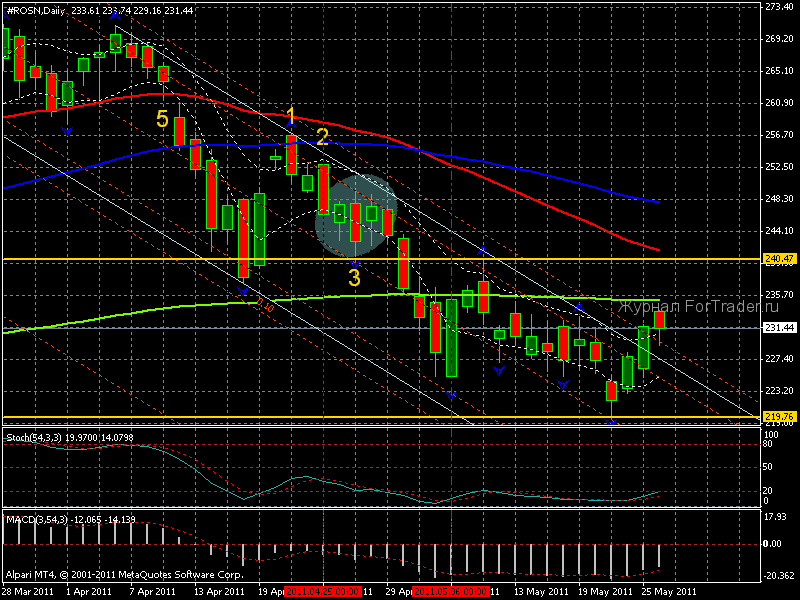This screenshot has width=800, height=600.
Task: Click the red 2011.04.25 00:00 date tag
Action: pos(323,591)
